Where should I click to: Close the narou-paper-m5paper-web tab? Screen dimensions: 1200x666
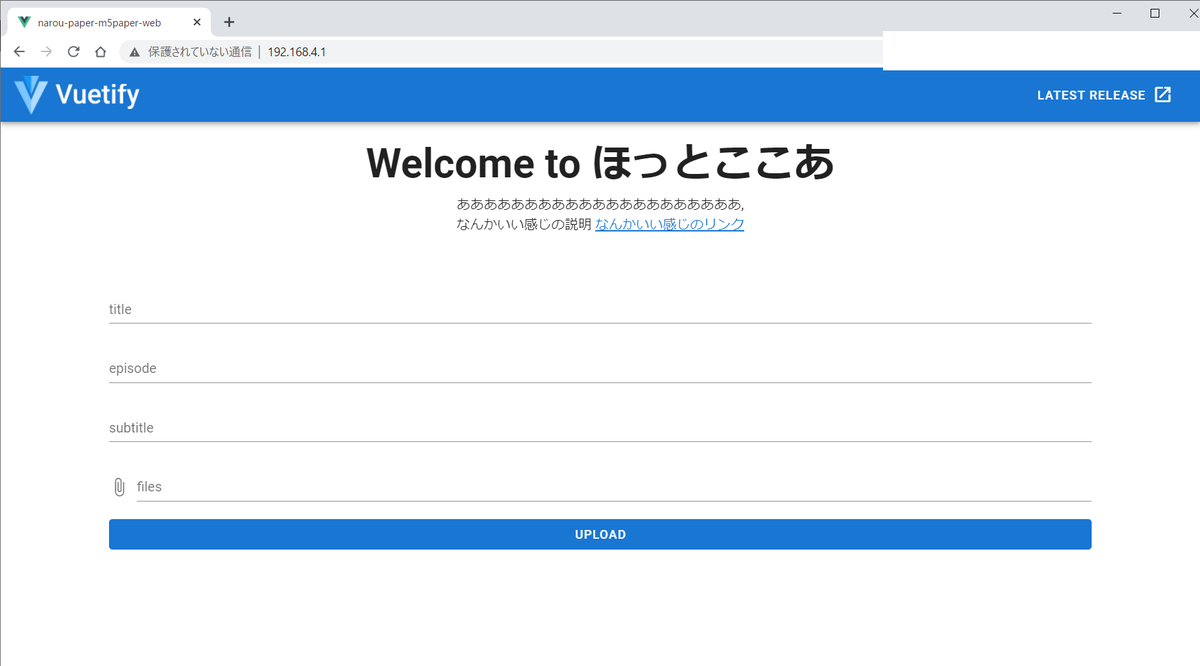click(196, 22)
